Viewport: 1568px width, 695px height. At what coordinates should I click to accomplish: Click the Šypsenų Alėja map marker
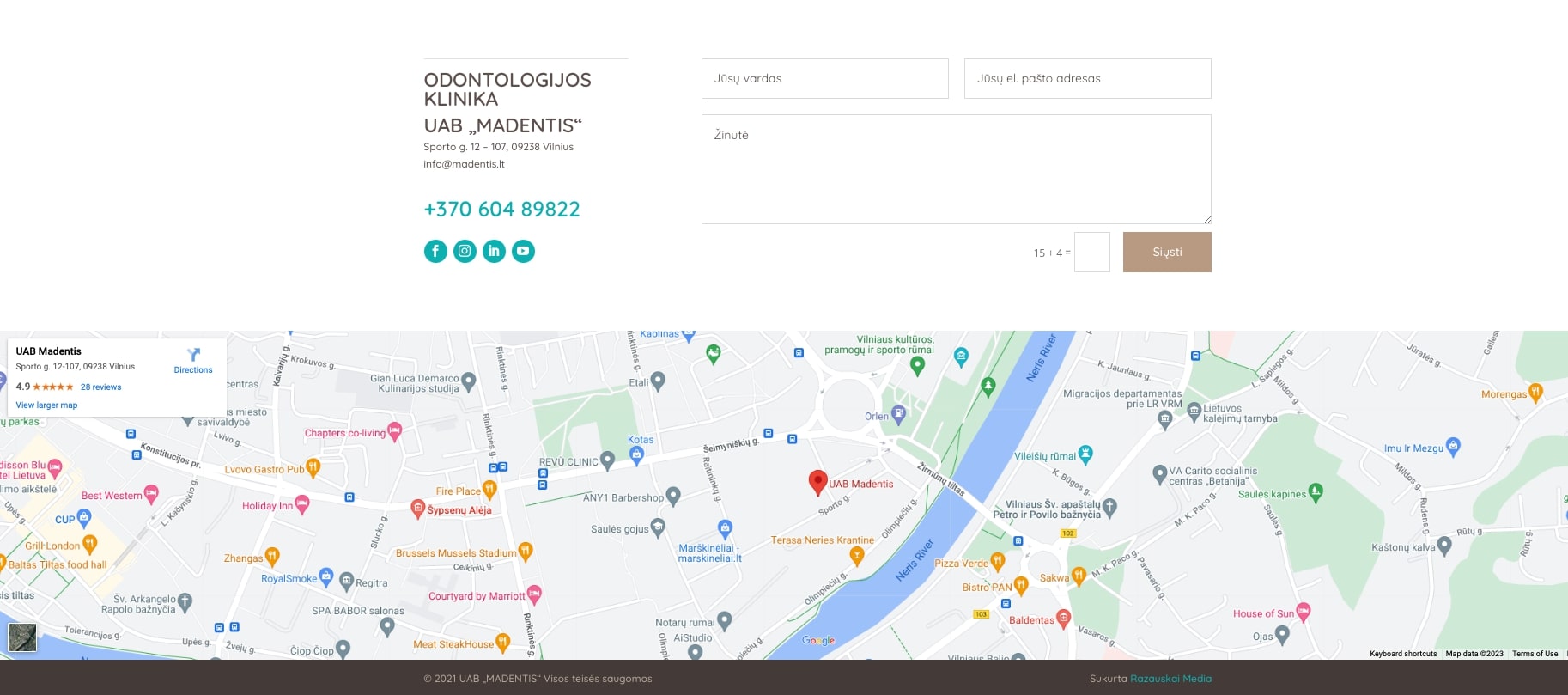tap(417, 508)
